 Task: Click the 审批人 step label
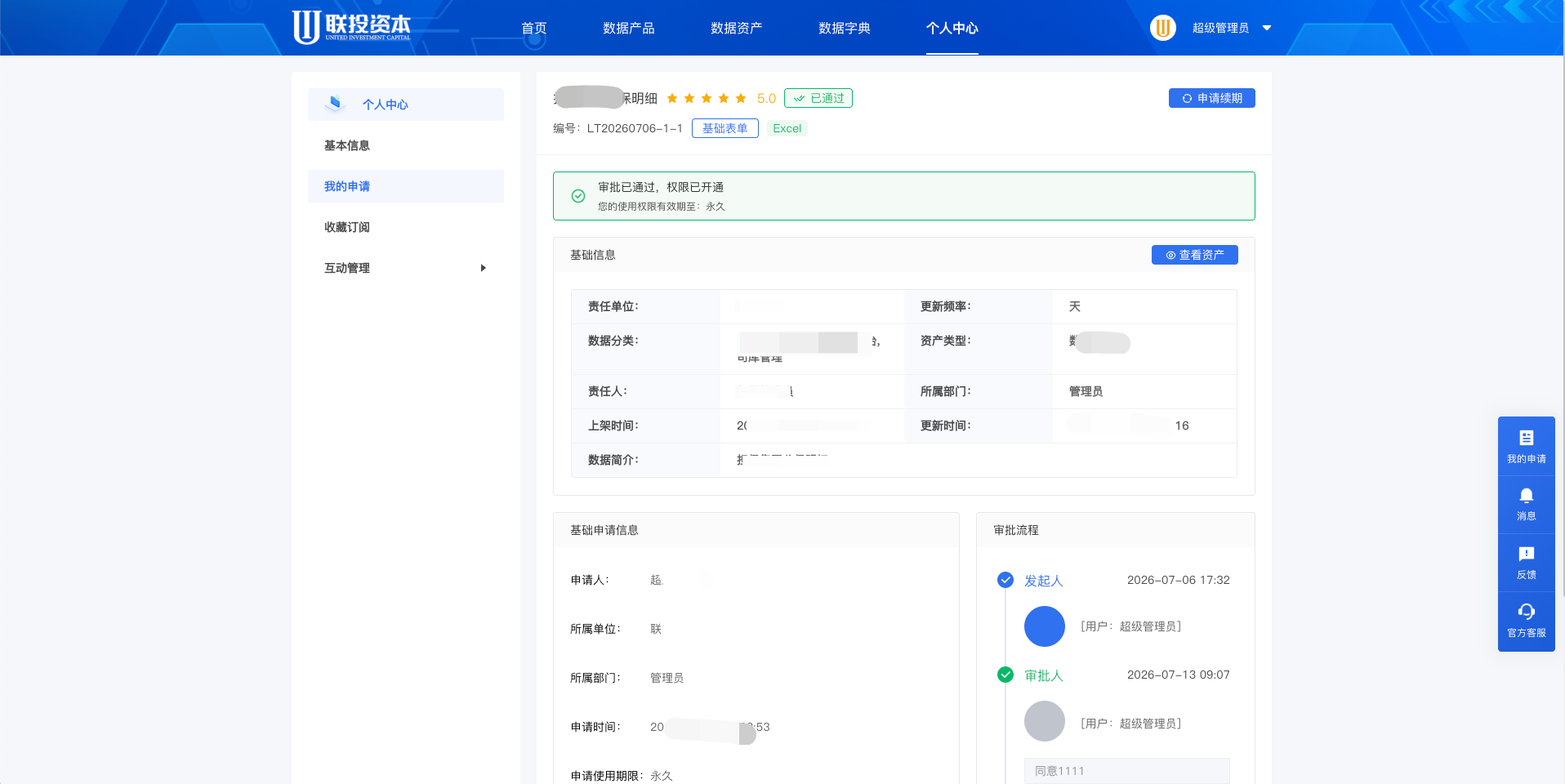click(x=1044, y=675)
